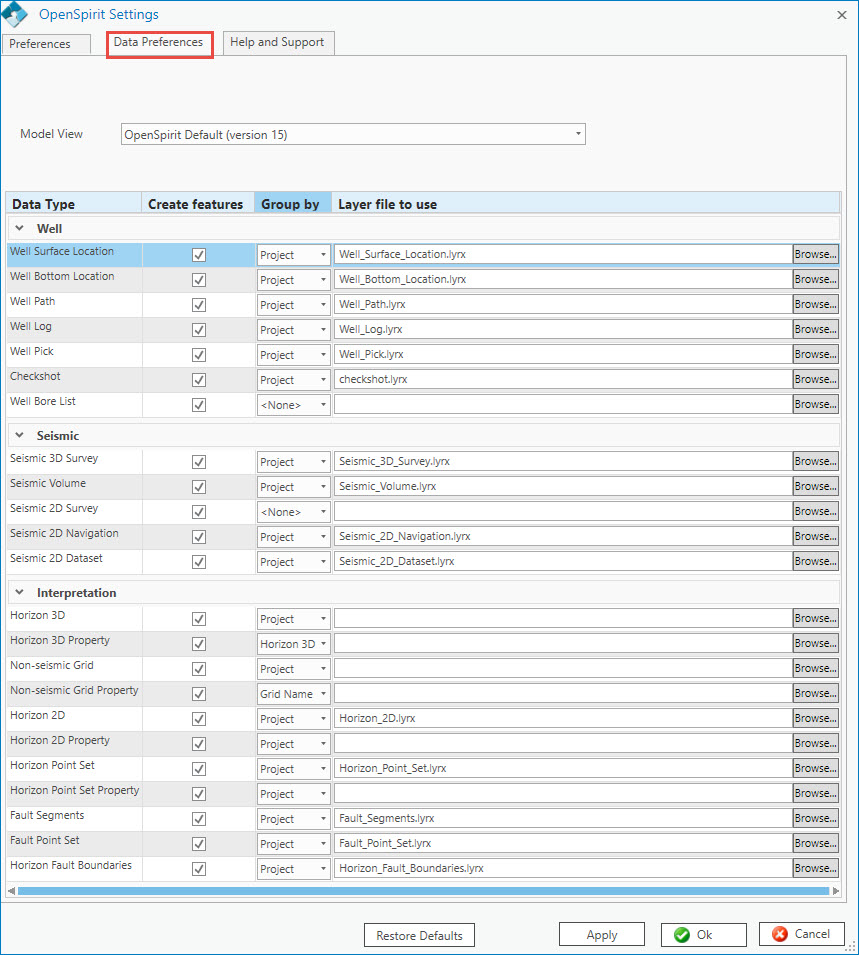Browse layer file for Seismic Volume

(x=816, y=487)
